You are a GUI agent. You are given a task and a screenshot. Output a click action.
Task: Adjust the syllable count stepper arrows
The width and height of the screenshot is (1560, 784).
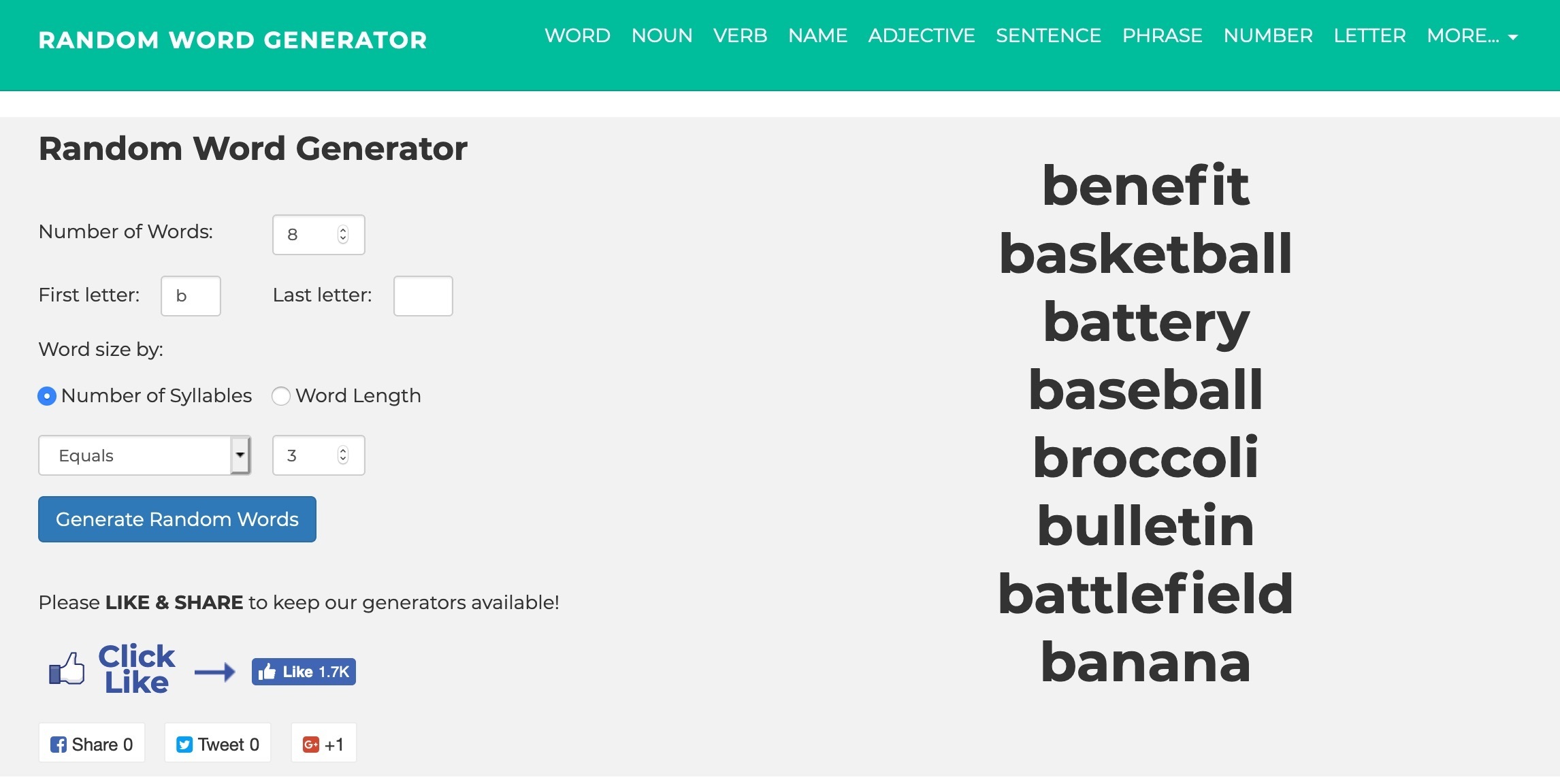pos(343,455)
